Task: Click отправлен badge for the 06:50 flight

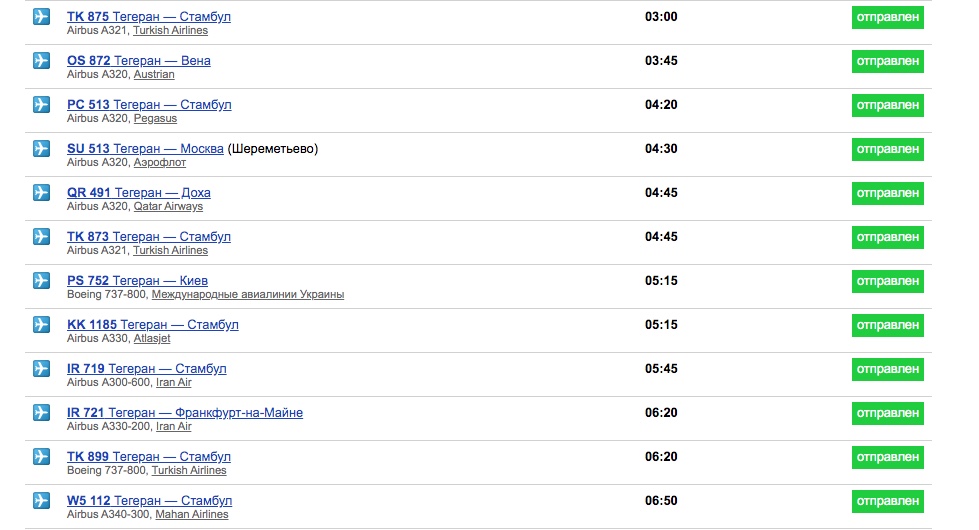Action: 887,501
